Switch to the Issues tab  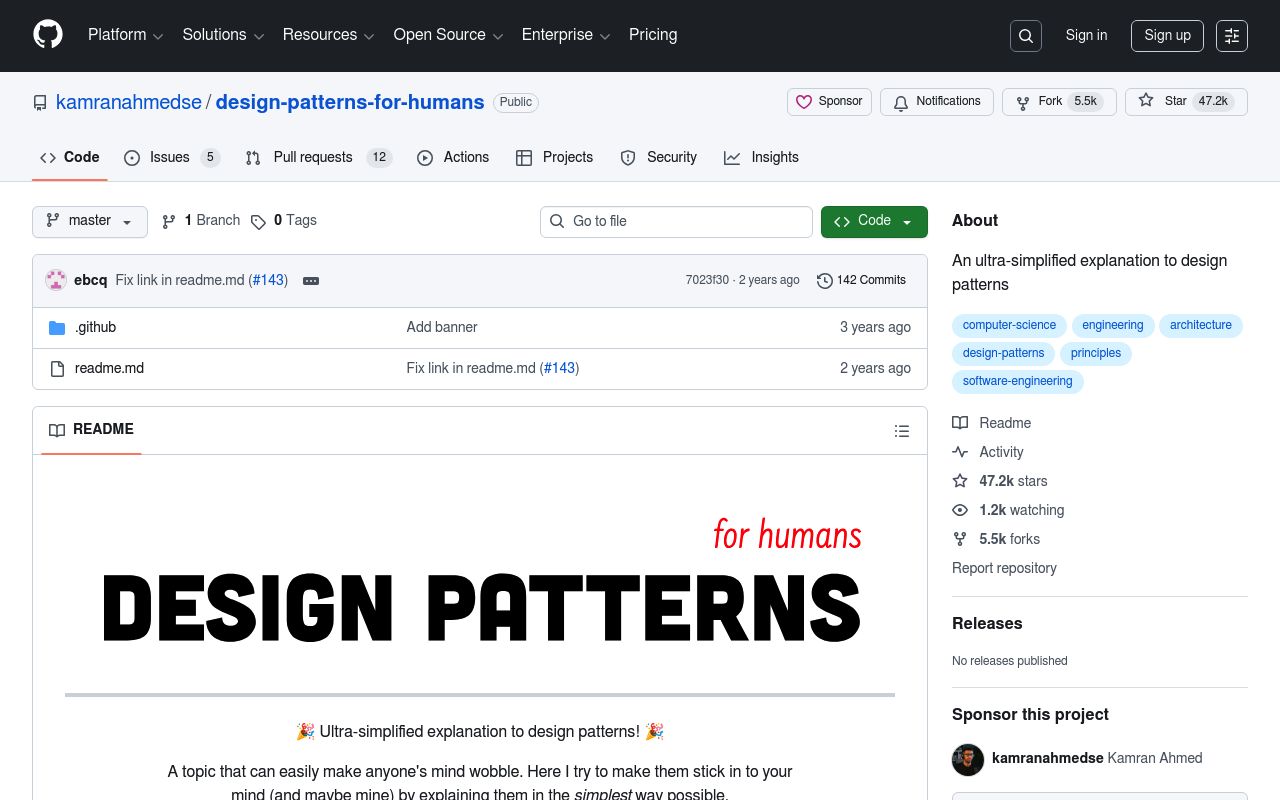[x=169, y=157]
